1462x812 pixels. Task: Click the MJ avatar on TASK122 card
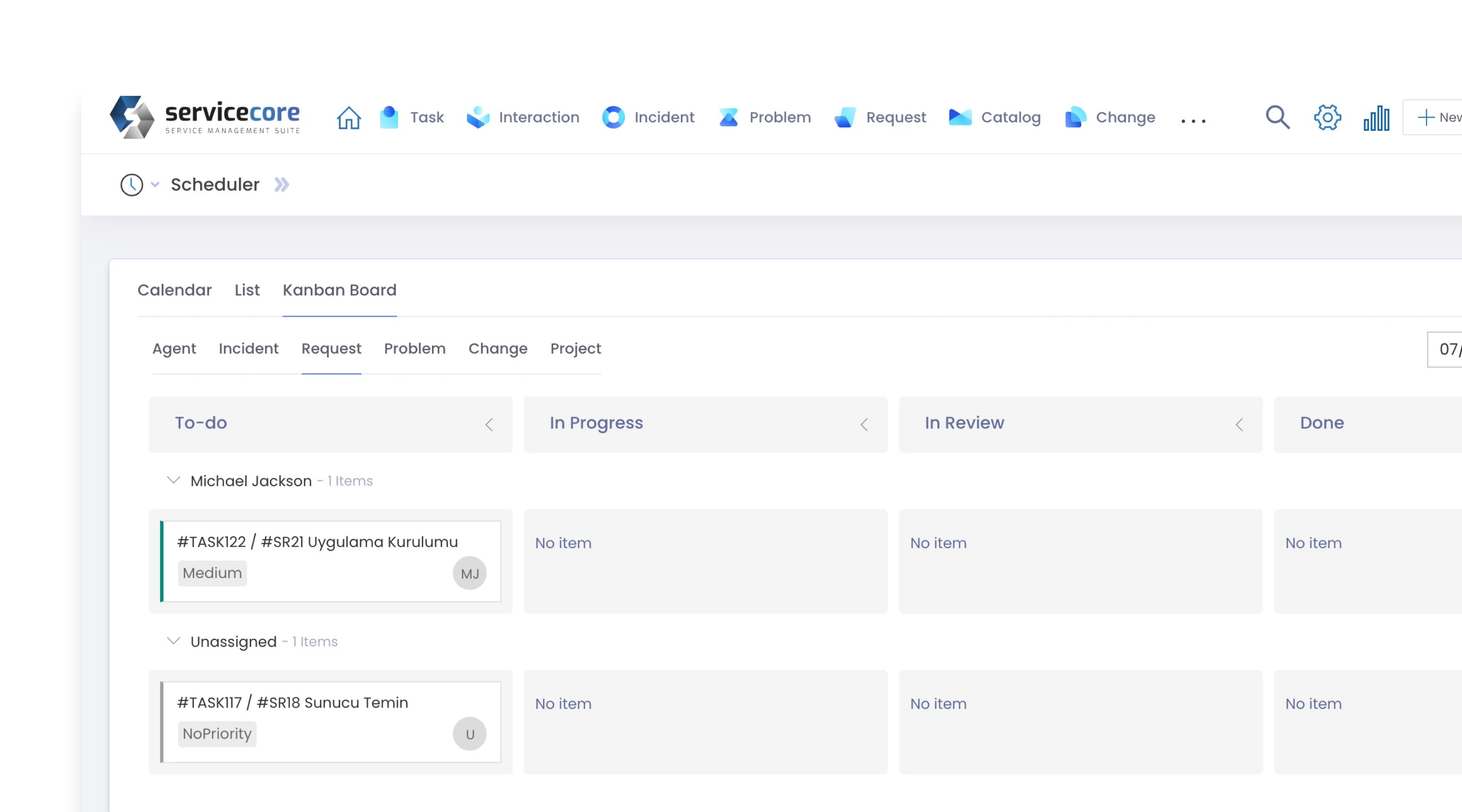470,573
